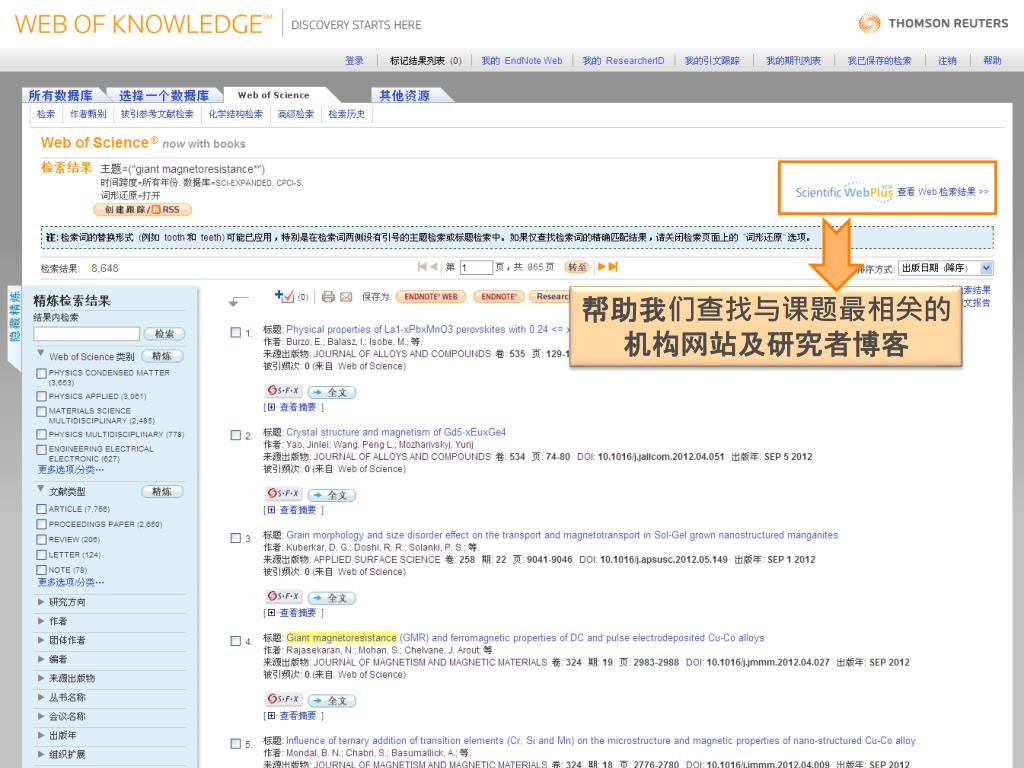Add to marked list plus-check icon
The height and width of the screenshot is (768, 1024).
284,296
